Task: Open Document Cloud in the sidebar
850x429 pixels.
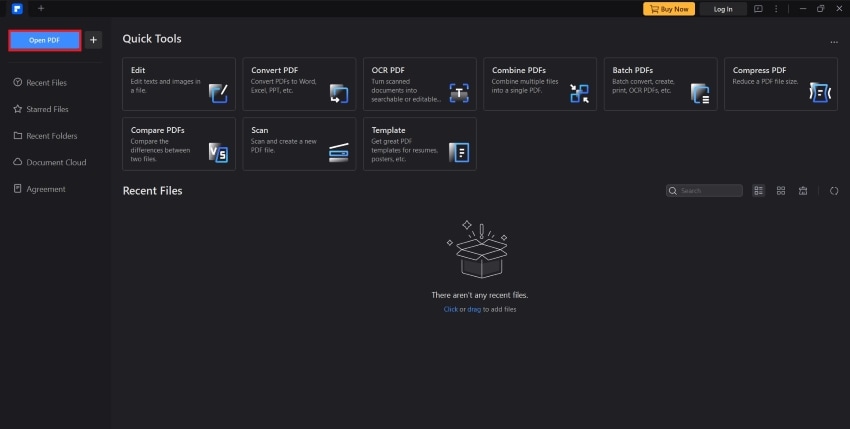Action: click(54, 162)
